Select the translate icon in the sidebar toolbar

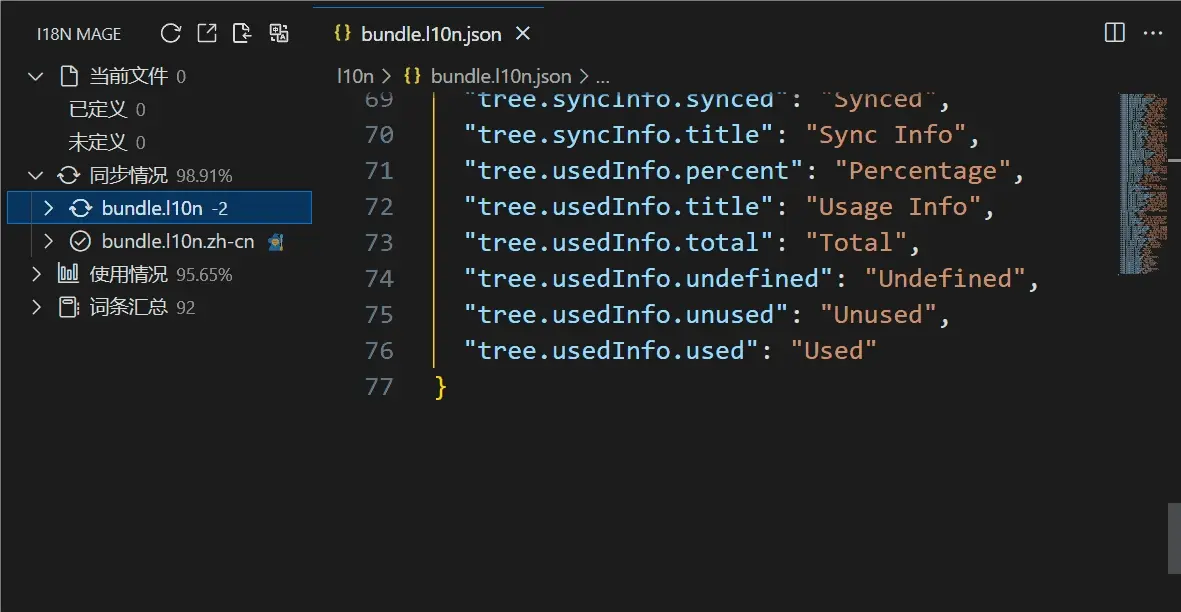[278, 33]
